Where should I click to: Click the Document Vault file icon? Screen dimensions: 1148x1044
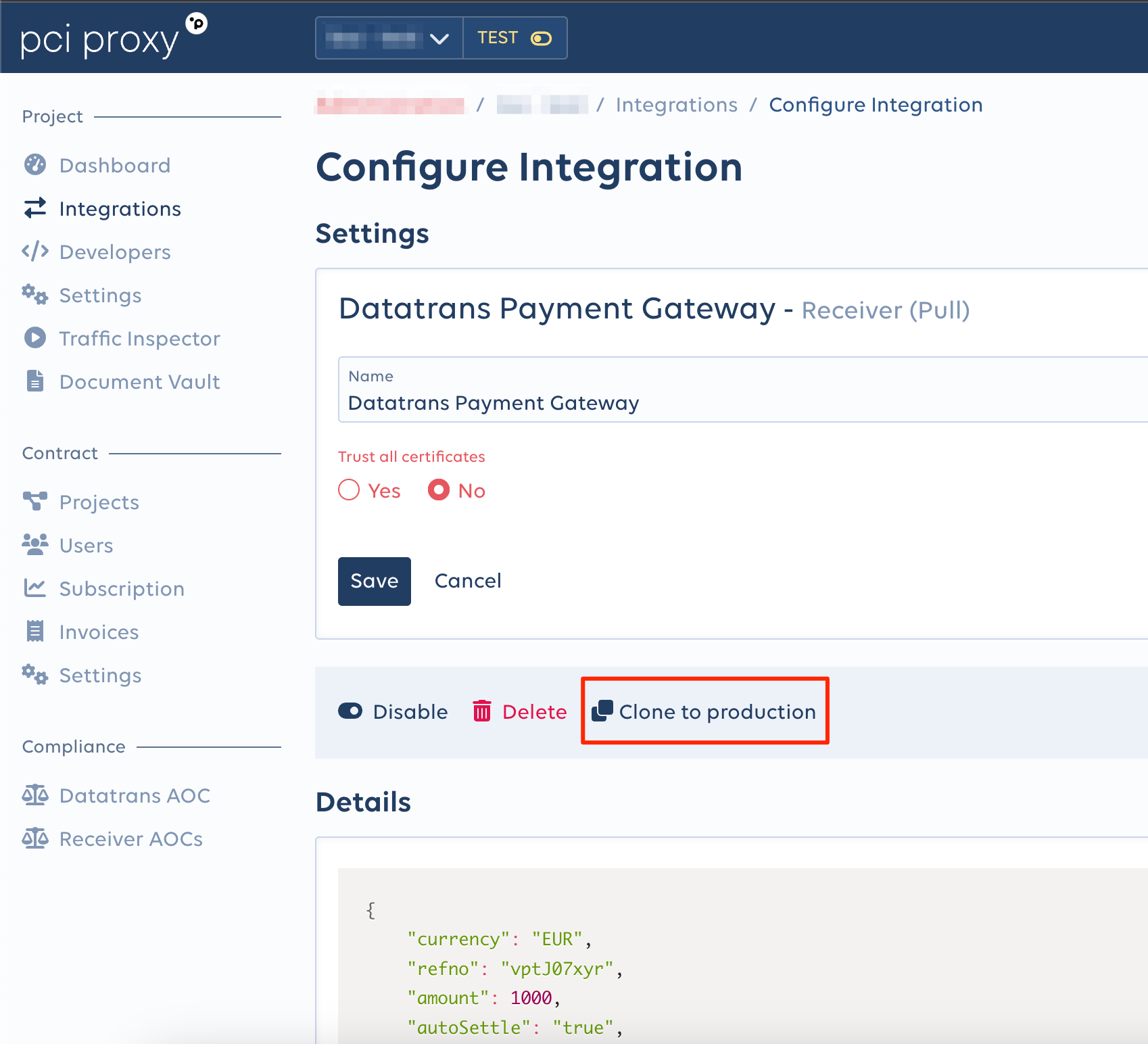pyautogui.click(x=35, y=381)
